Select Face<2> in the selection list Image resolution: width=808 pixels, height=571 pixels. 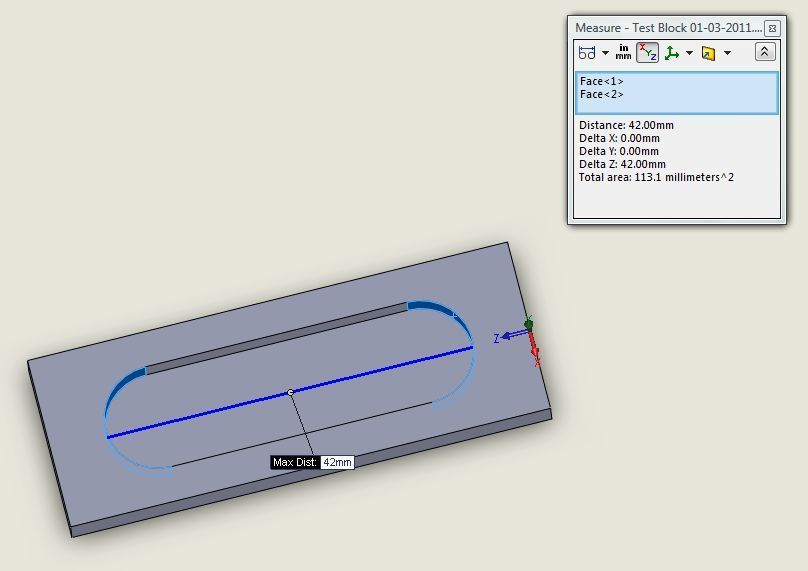(x=602, y=94)
